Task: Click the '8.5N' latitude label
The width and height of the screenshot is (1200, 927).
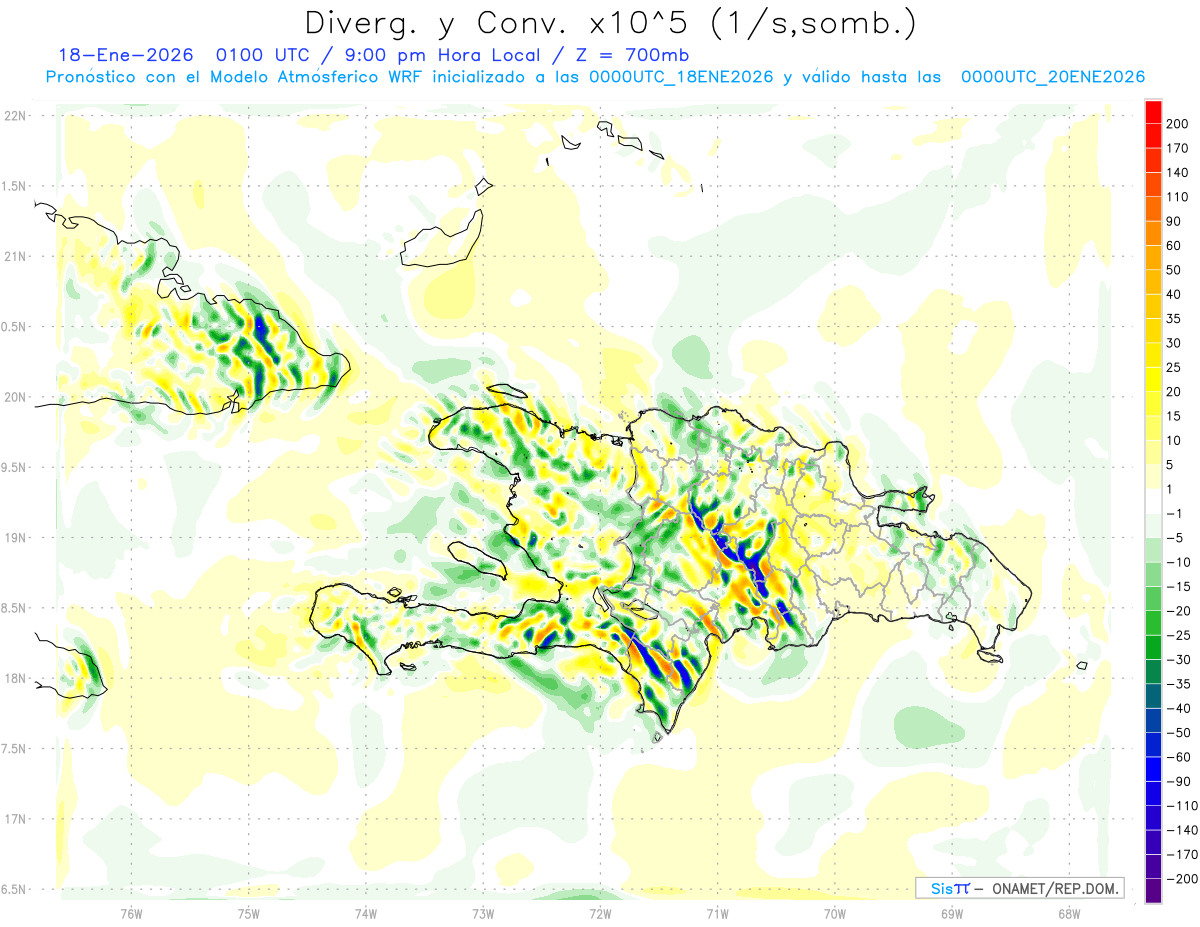Action: coord(15,608)
